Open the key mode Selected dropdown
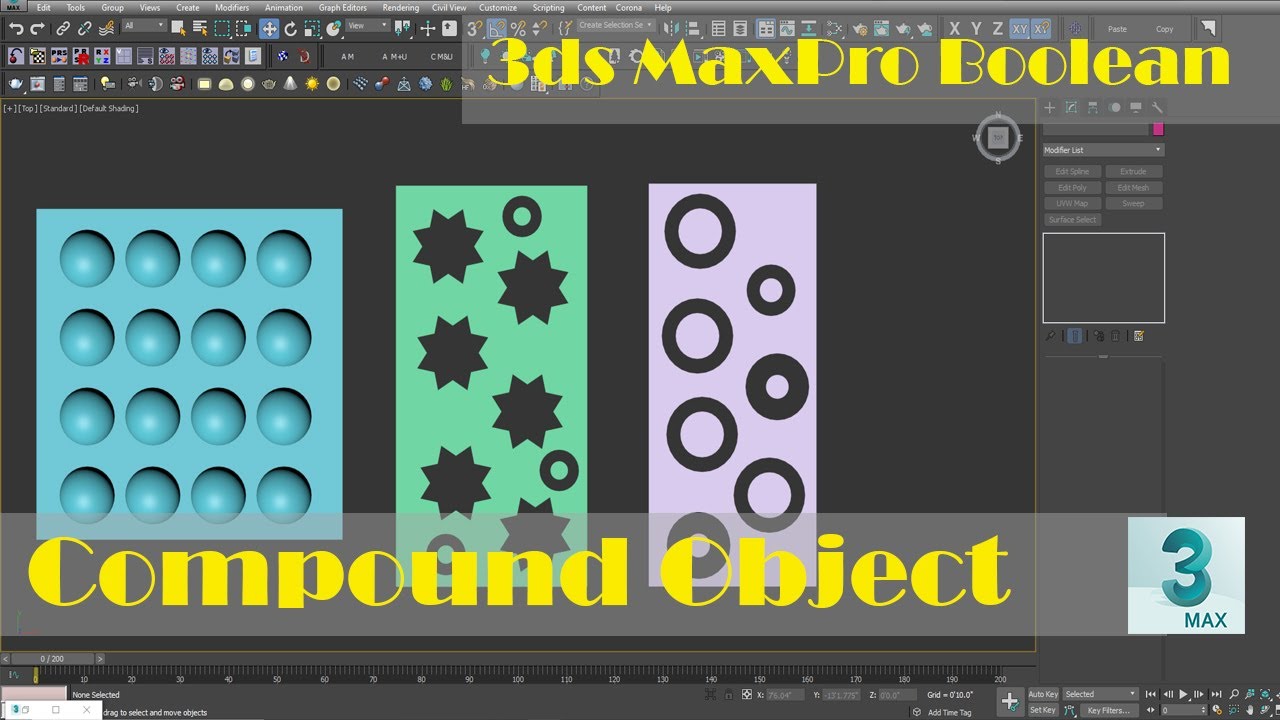The height and width of the screenshot is (720, 1280). (1101, 694)
